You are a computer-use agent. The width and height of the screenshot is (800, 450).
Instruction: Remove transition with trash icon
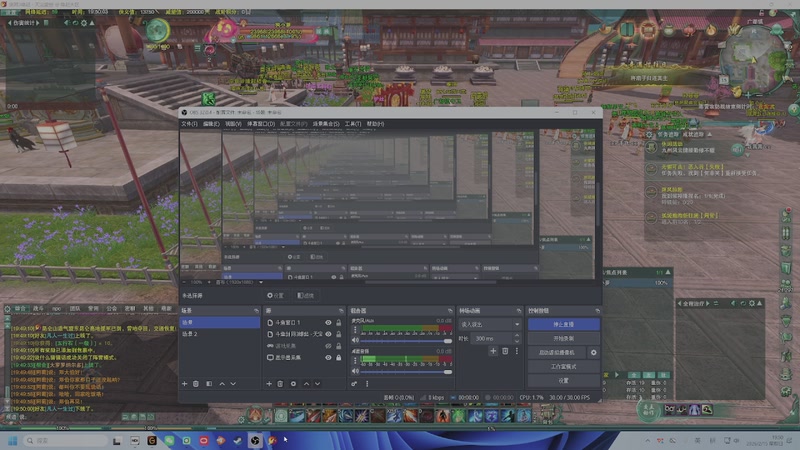click(x=505, y=351)
